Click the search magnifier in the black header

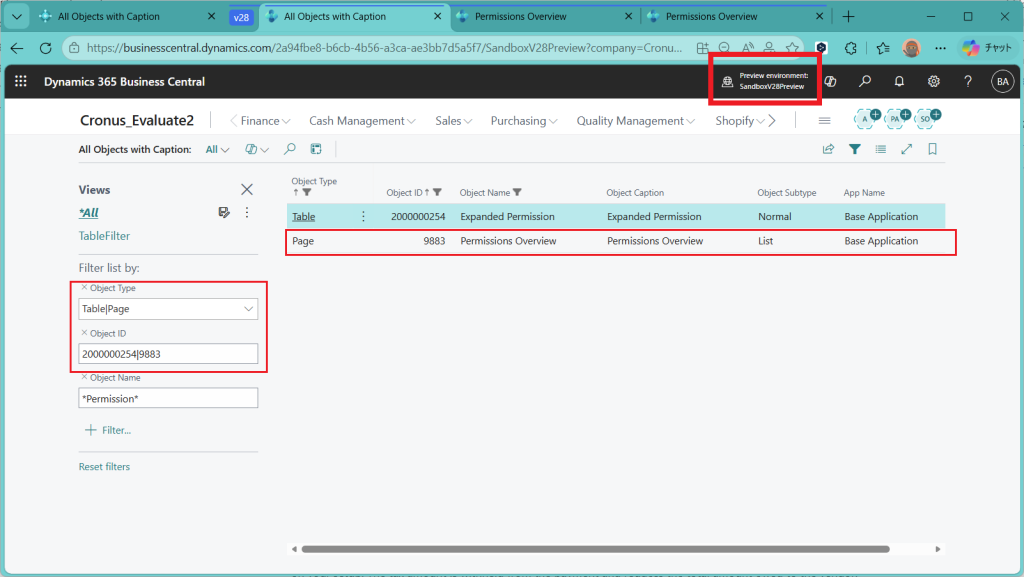(865, 82)
